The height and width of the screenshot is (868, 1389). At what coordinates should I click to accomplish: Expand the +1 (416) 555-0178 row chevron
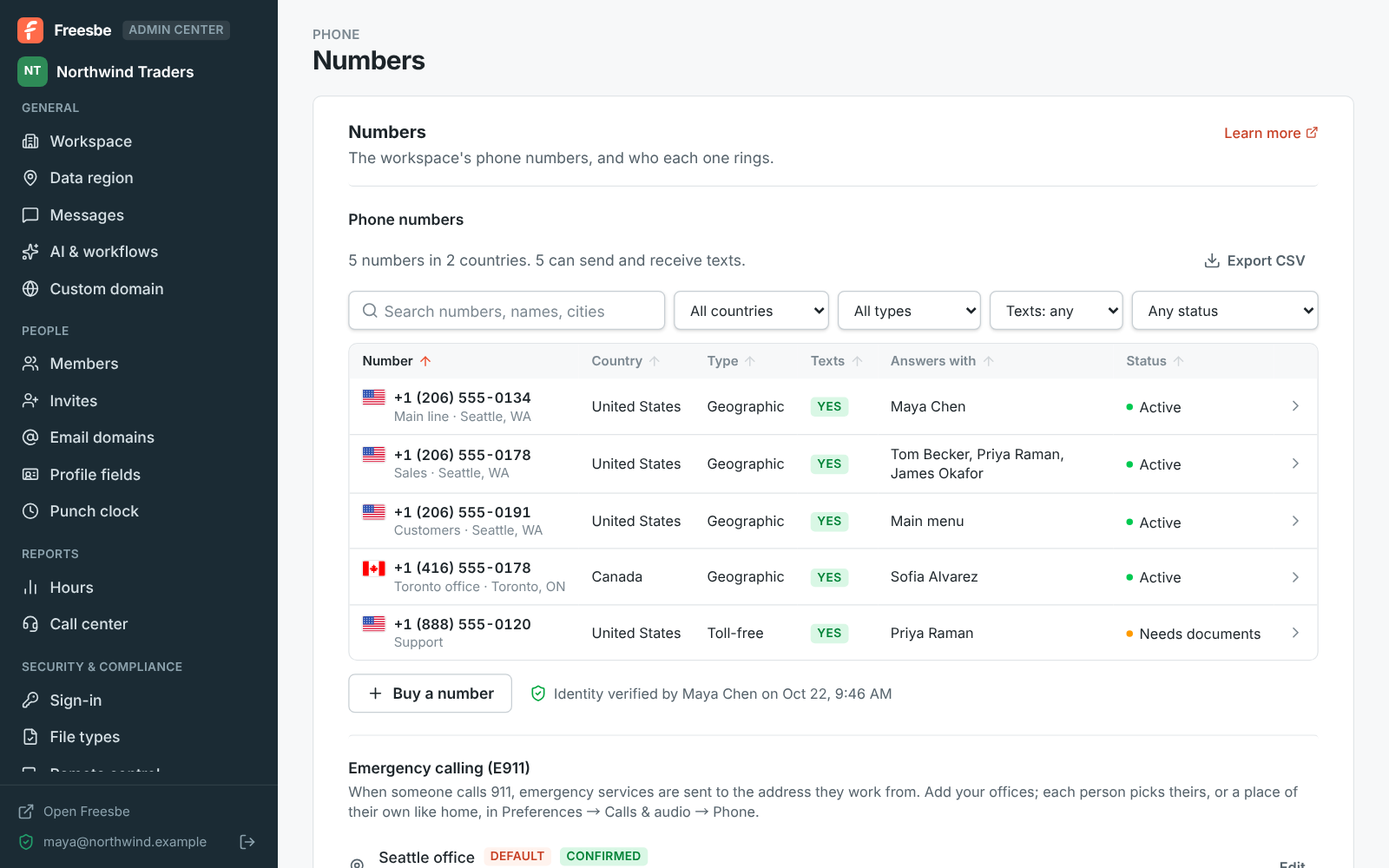tap(1295, 577)
